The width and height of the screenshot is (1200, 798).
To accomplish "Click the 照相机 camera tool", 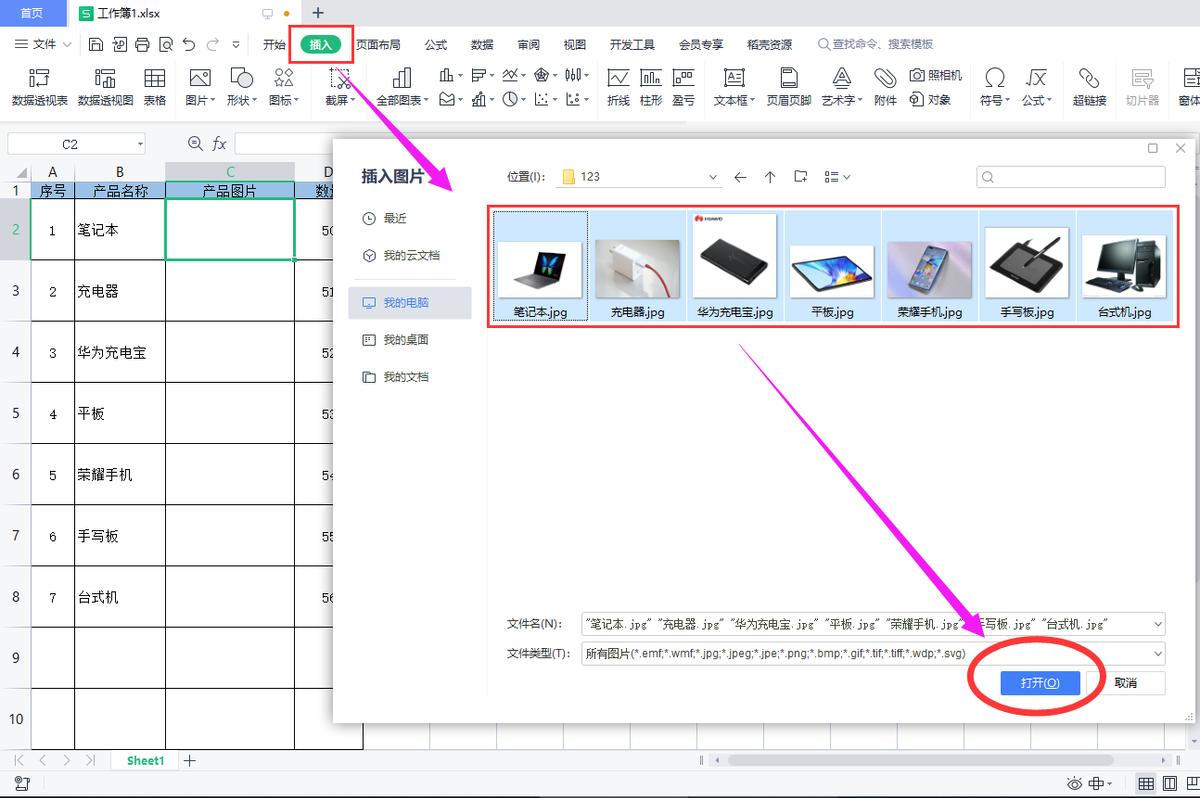I will click(936, 75).
